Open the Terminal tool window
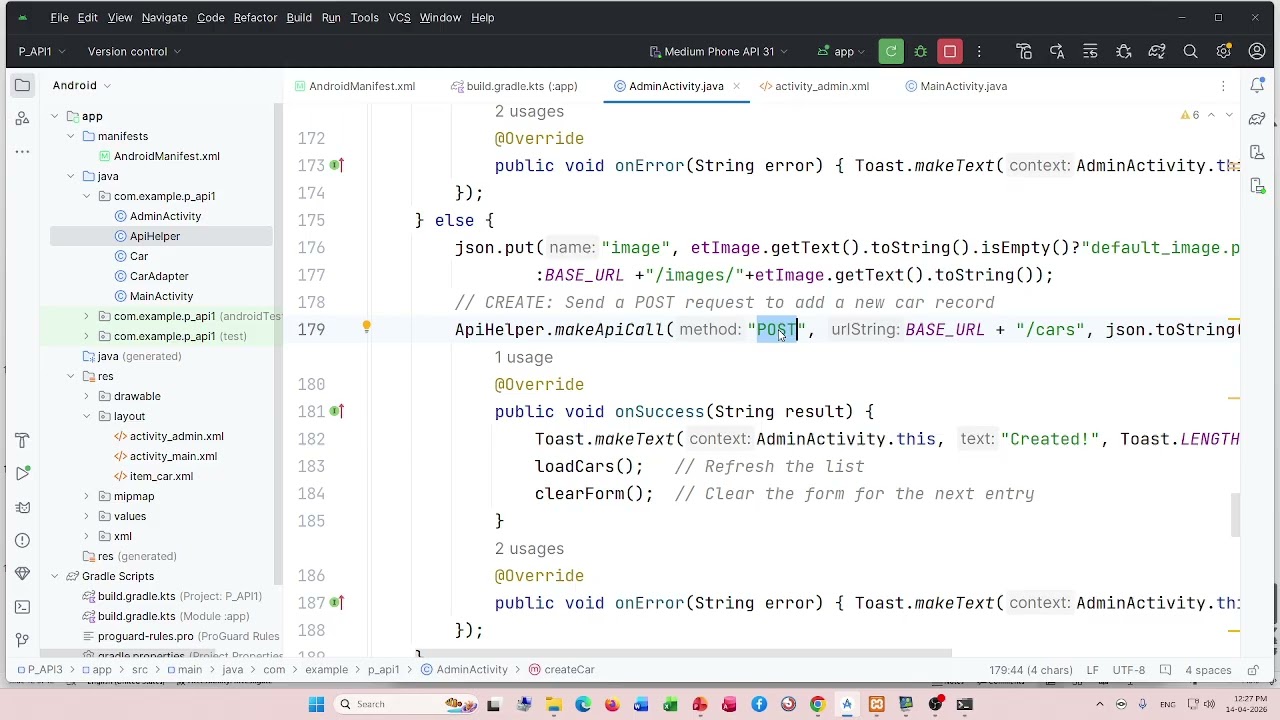The width and height of the screenshot is (1280, 720). tap(22, 607)
